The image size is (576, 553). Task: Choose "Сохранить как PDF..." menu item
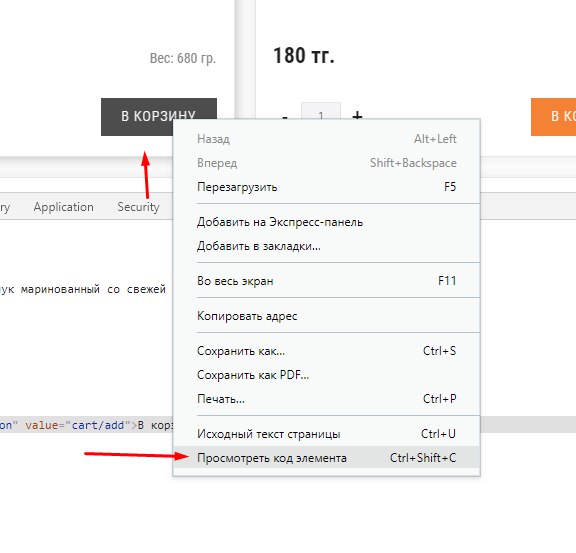326,375
